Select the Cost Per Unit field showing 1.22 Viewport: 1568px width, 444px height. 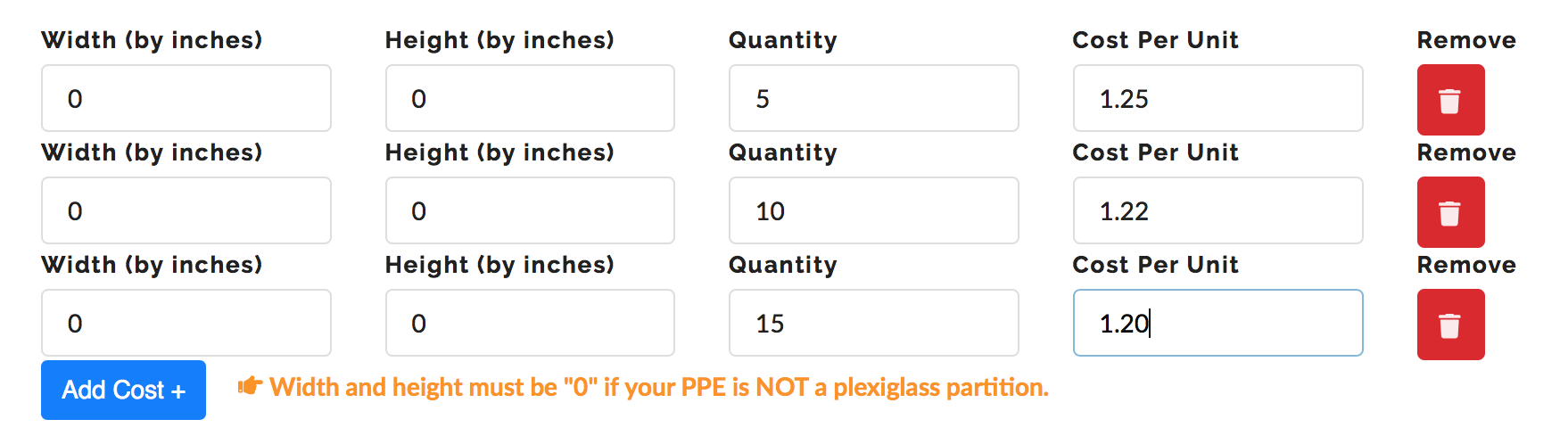pos(1217,210)
